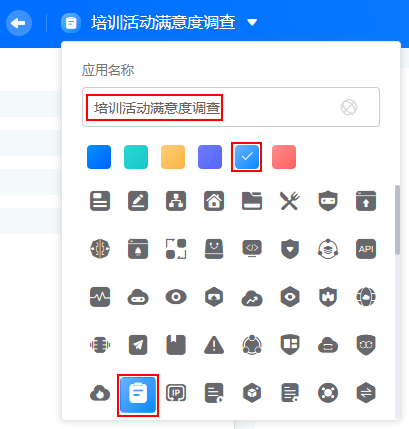Choose the orange color swatch

[173, 157]
